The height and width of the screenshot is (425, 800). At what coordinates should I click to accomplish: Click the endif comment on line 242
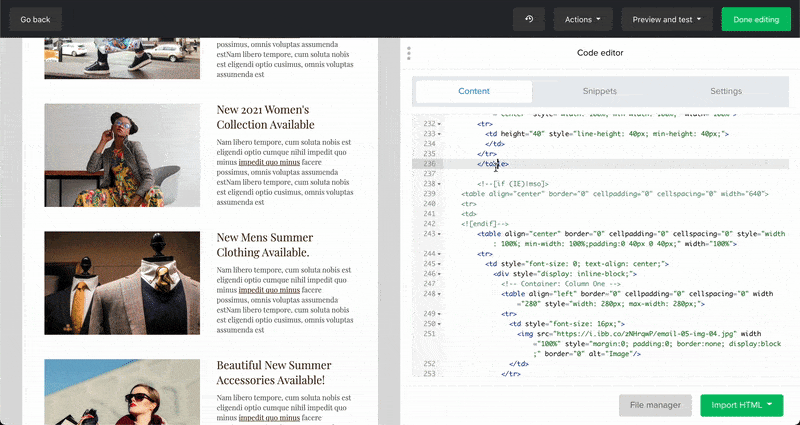(485, 224)
